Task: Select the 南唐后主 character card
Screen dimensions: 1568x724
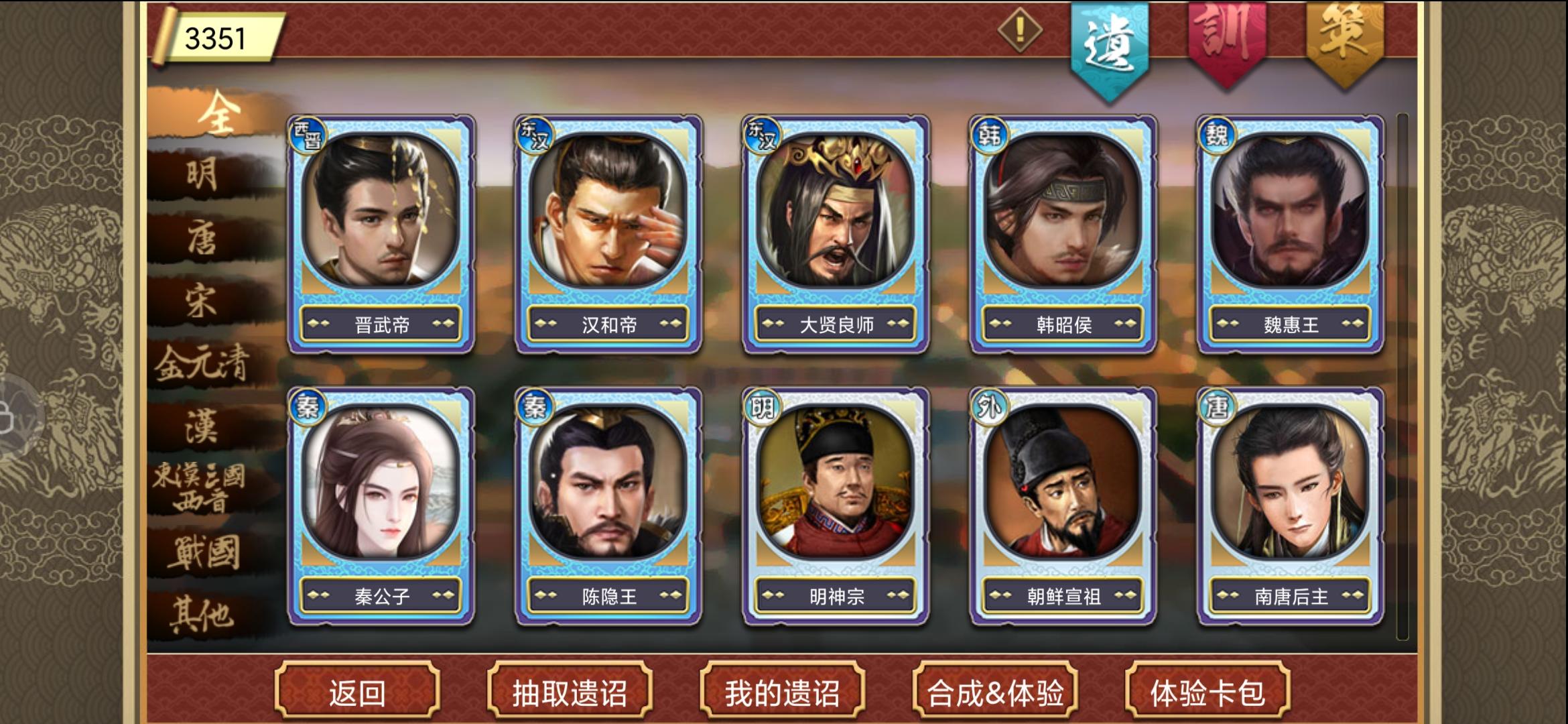Action: tap(1291, 506)
